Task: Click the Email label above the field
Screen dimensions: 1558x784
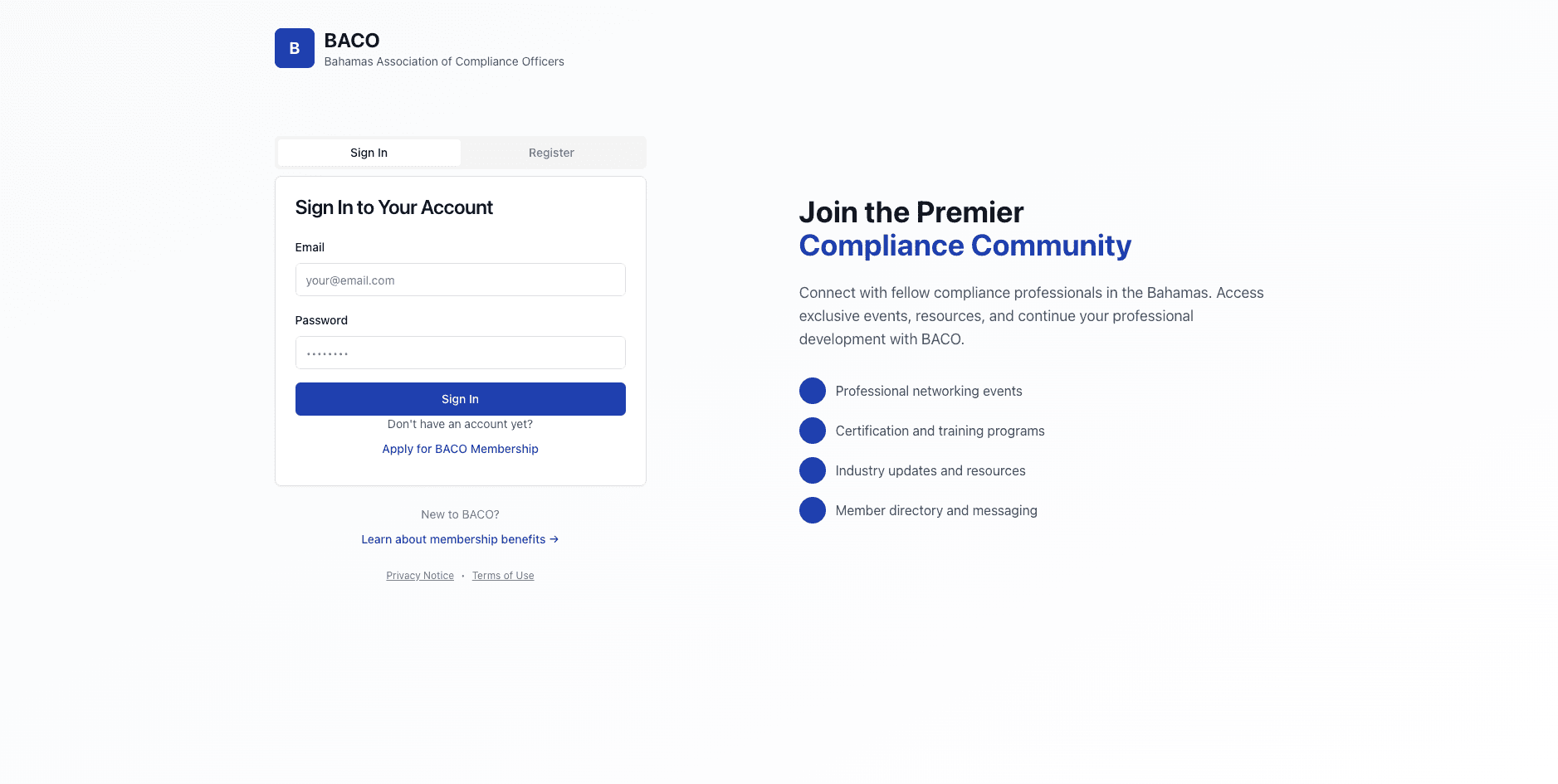Action: point(310,246)
